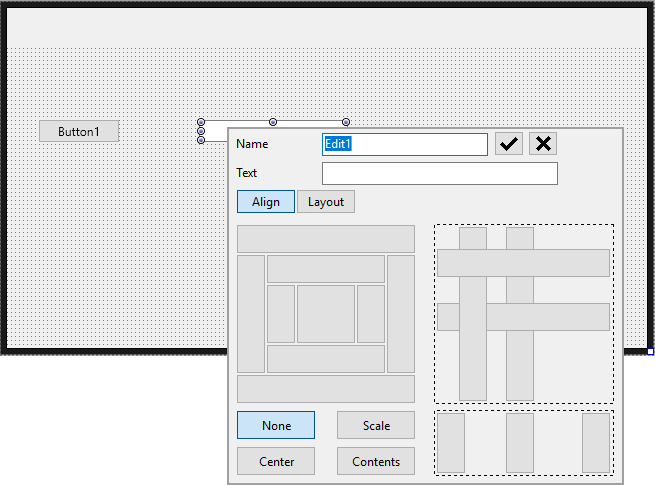Pick the outermost top alignment bar
Screen dimensions: 655x485
(x=326, y=239)
